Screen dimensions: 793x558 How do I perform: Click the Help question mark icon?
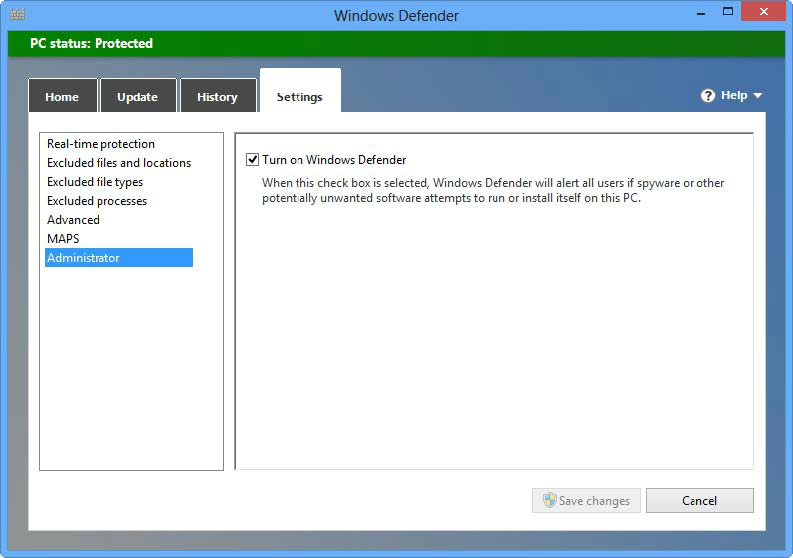[x=708, y=96]
